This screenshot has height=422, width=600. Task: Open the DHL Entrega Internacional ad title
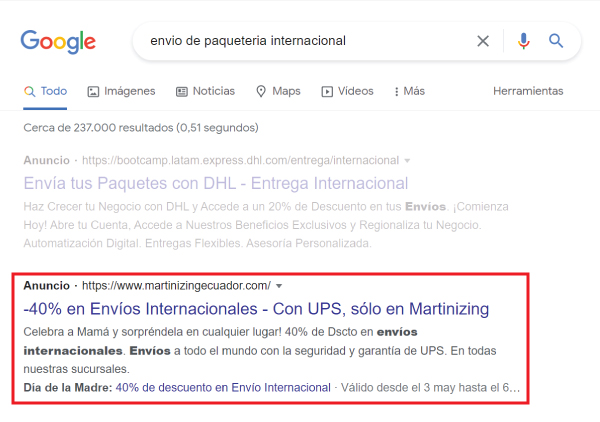click(216, 183)
